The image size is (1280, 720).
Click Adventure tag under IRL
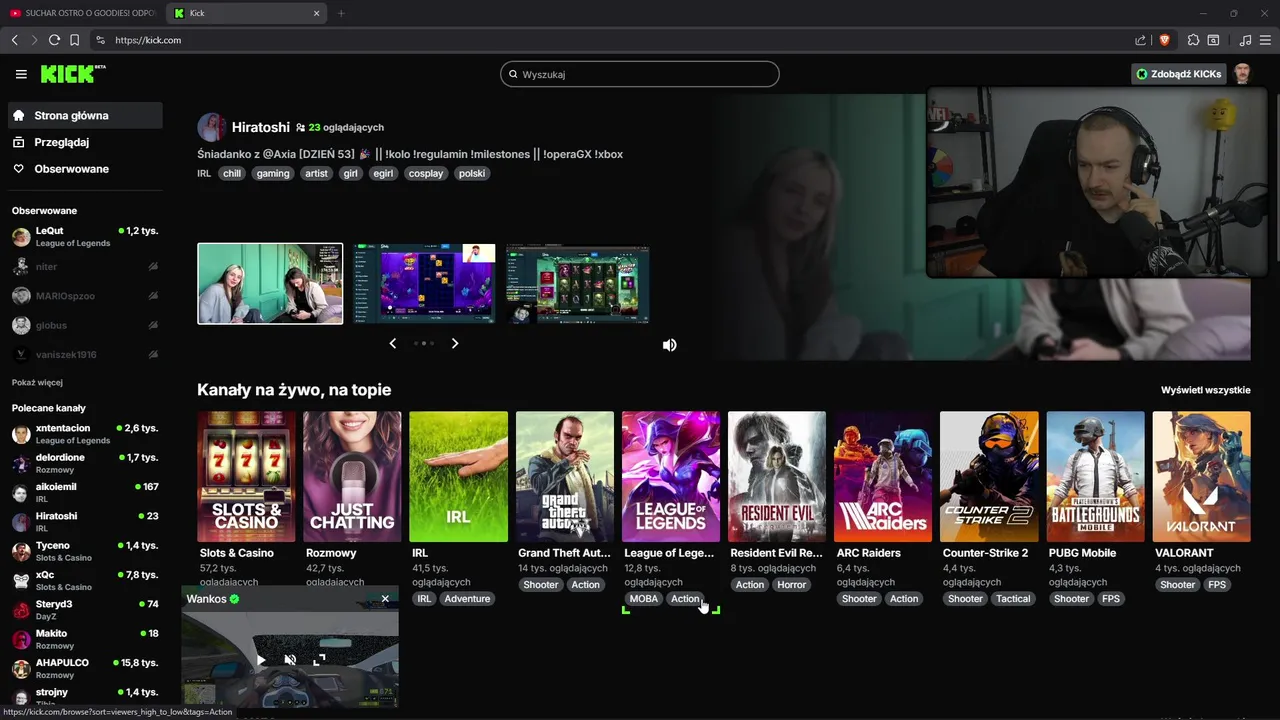coord(467,599)
